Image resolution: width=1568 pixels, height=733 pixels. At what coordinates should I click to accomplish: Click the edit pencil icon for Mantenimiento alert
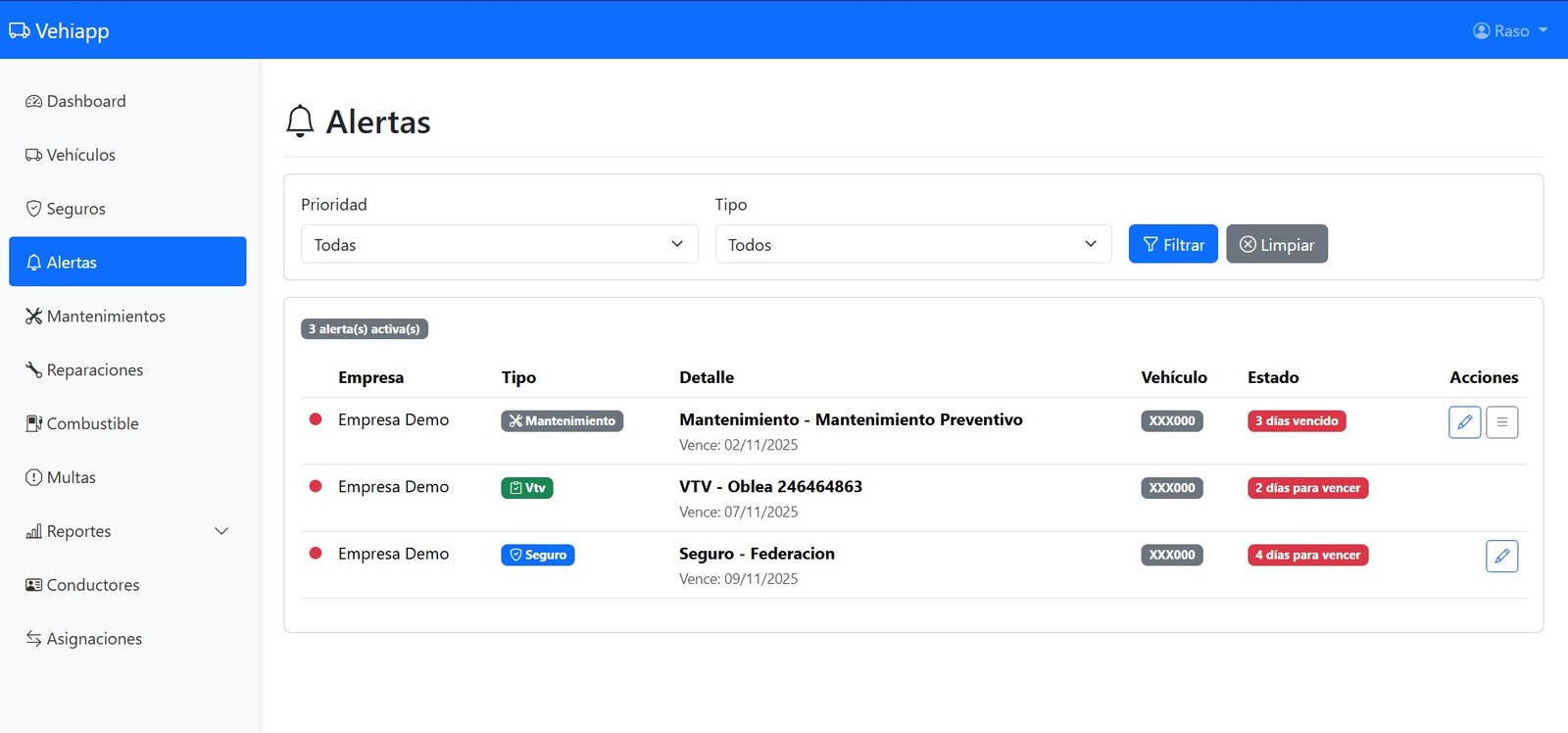(1464, 422)
